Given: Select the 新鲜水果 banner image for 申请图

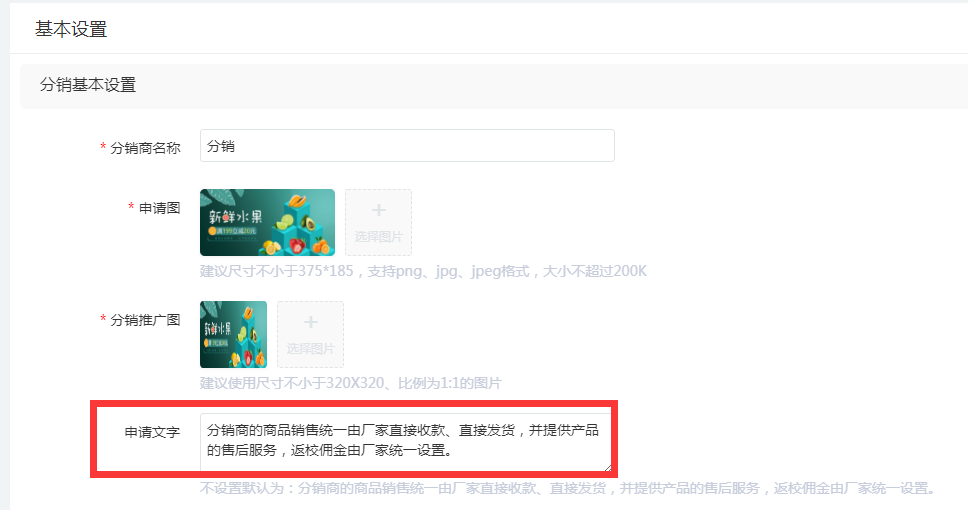Looking at the screenshot, I should click(267, 222).
